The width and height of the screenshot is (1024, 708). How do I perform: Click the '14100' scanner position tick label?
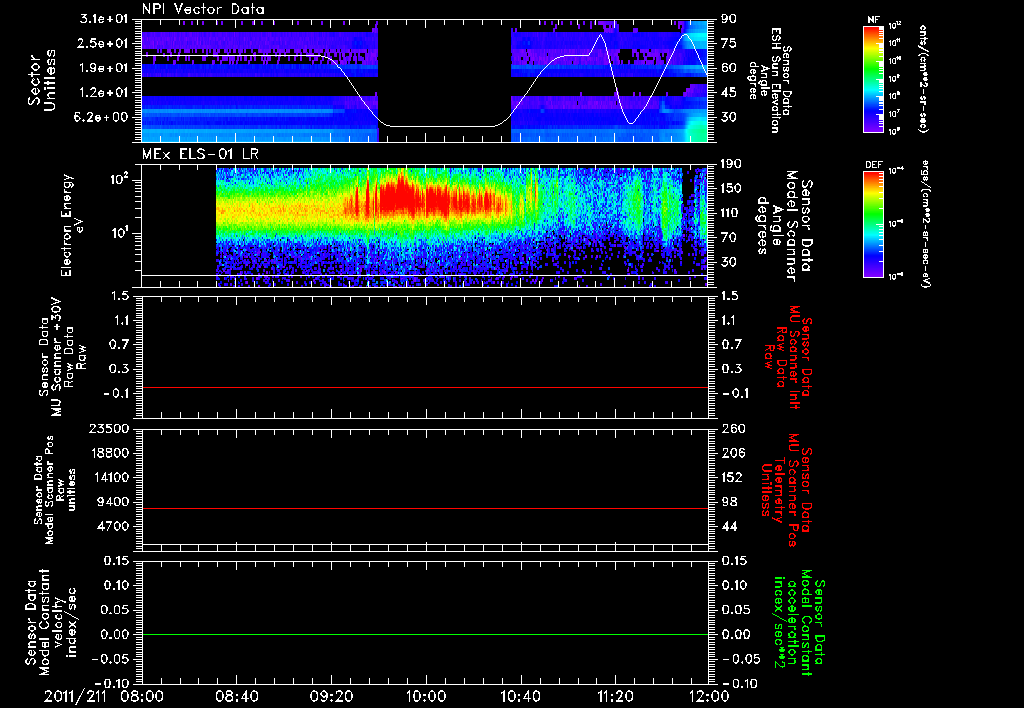point(110,477)
